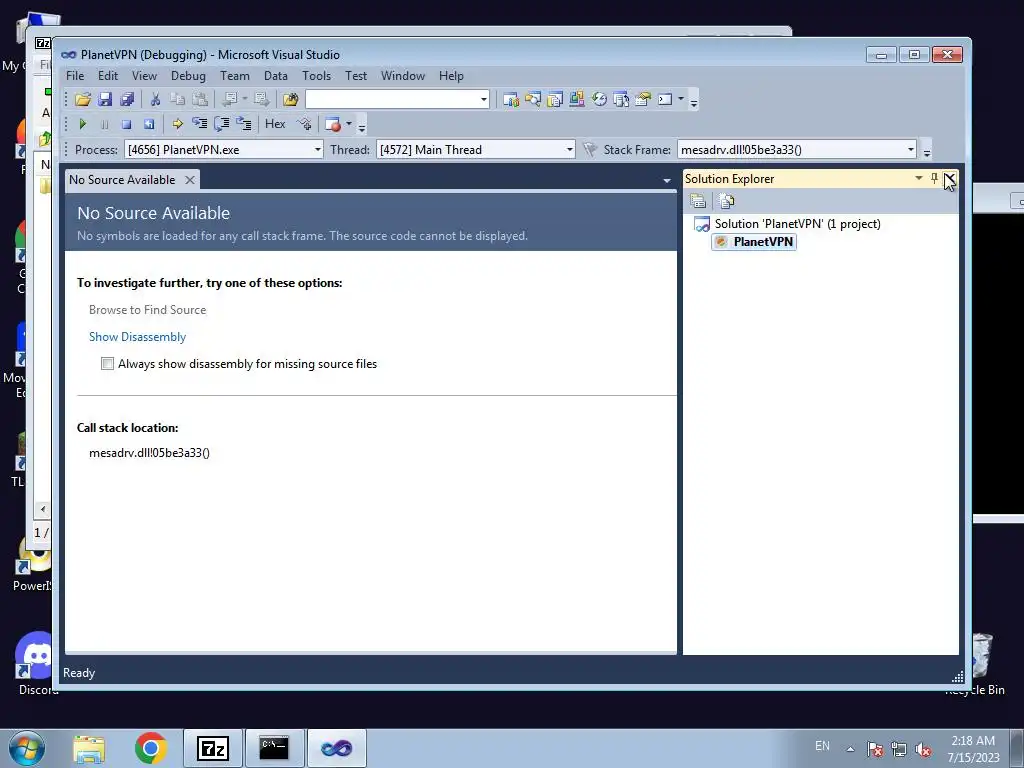This screenshot has height=768, width=1024.
Task: Click the volume icon in system tray
Action: (923, 749)
